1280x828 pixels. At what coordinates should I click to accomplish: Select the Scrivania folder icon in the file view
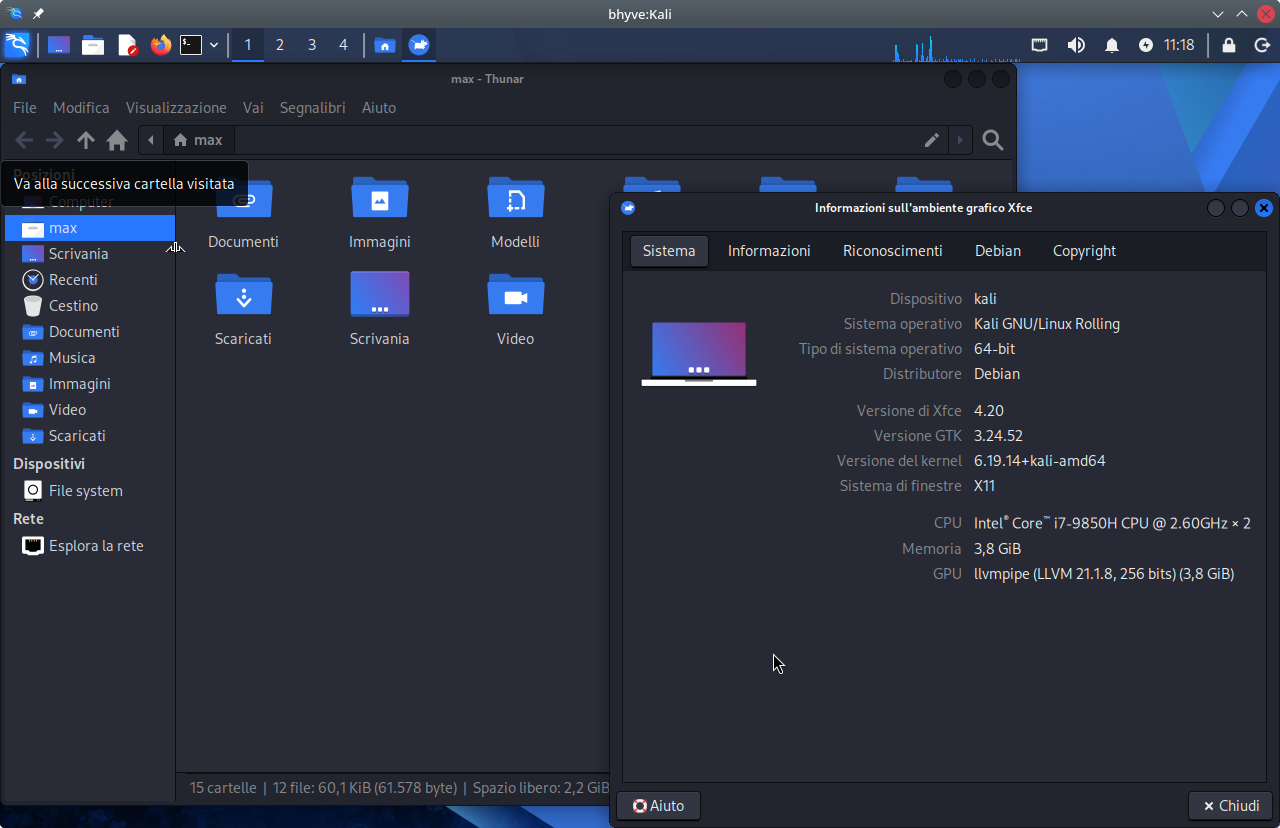(x=380, y=295)
